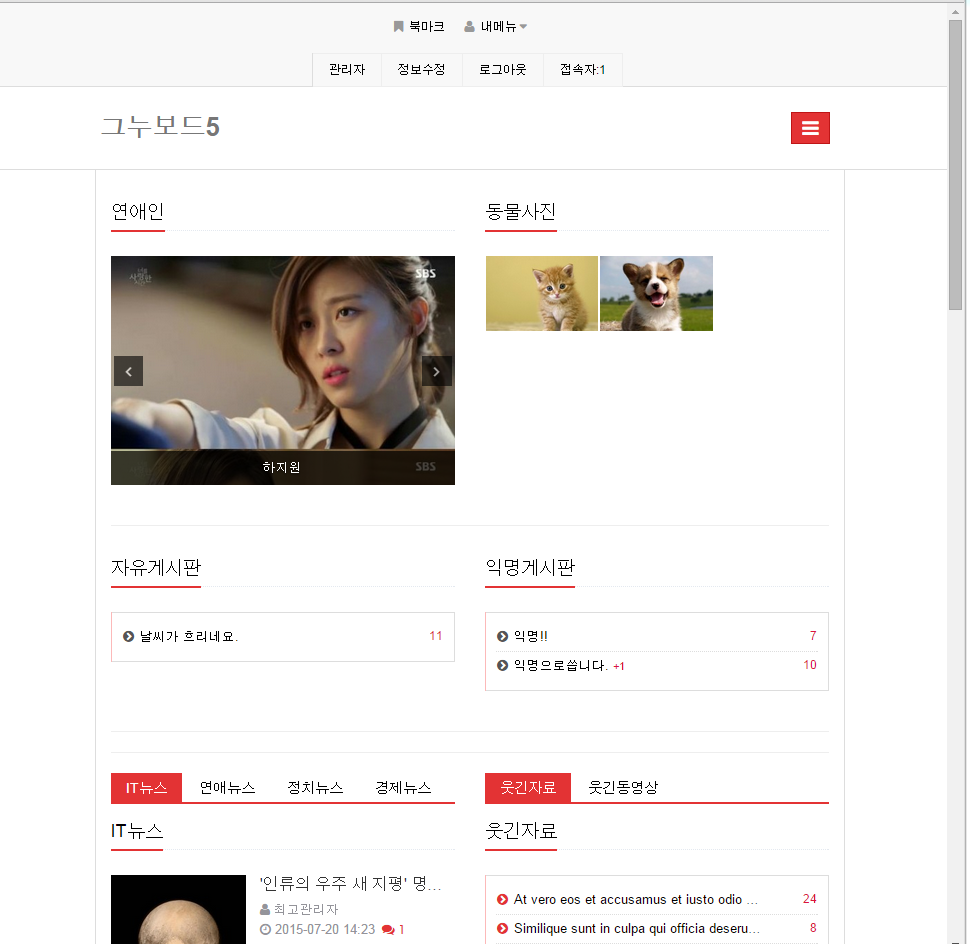Click the view count 10 on 익명으로씁니다

810,665
